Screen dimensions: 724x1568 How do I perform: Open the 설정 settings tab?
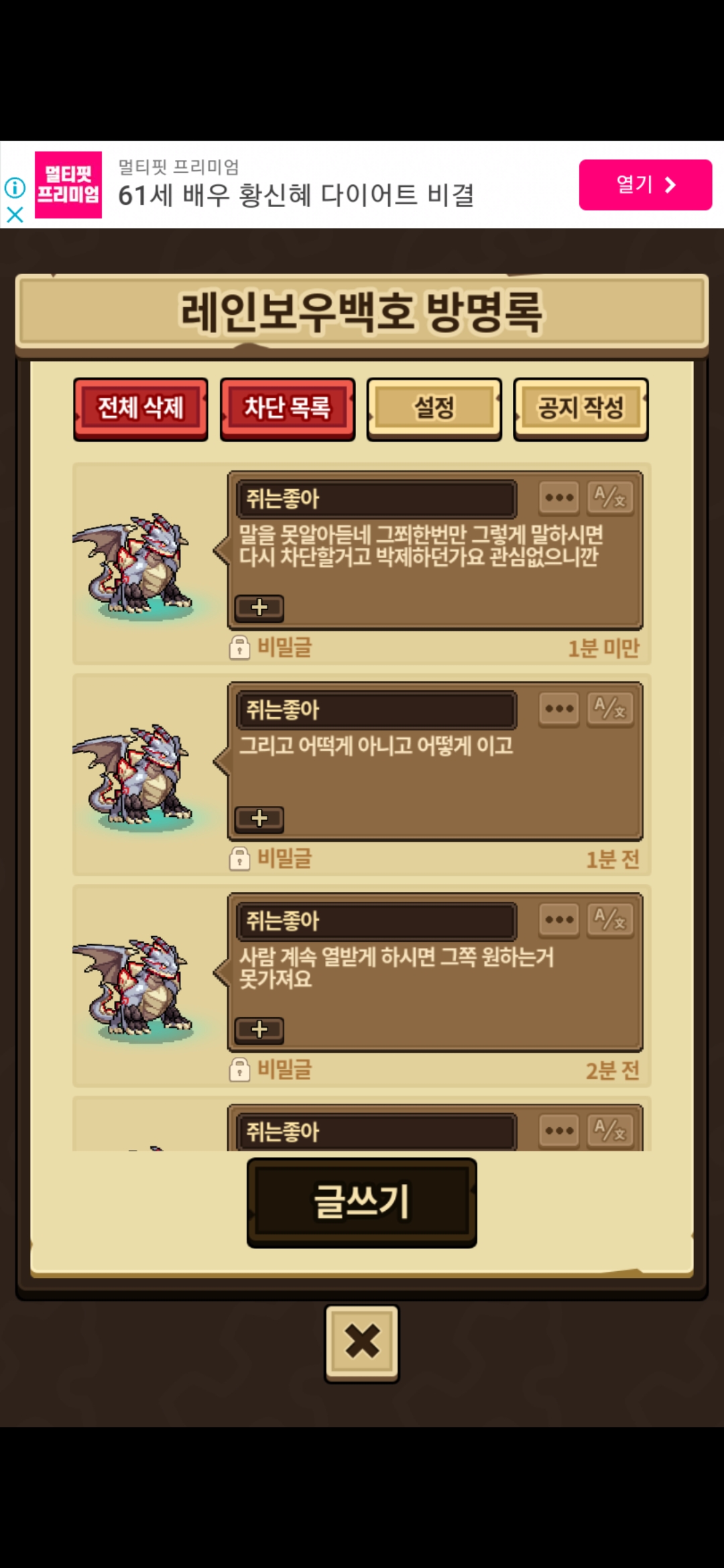(x=434, y=409)
